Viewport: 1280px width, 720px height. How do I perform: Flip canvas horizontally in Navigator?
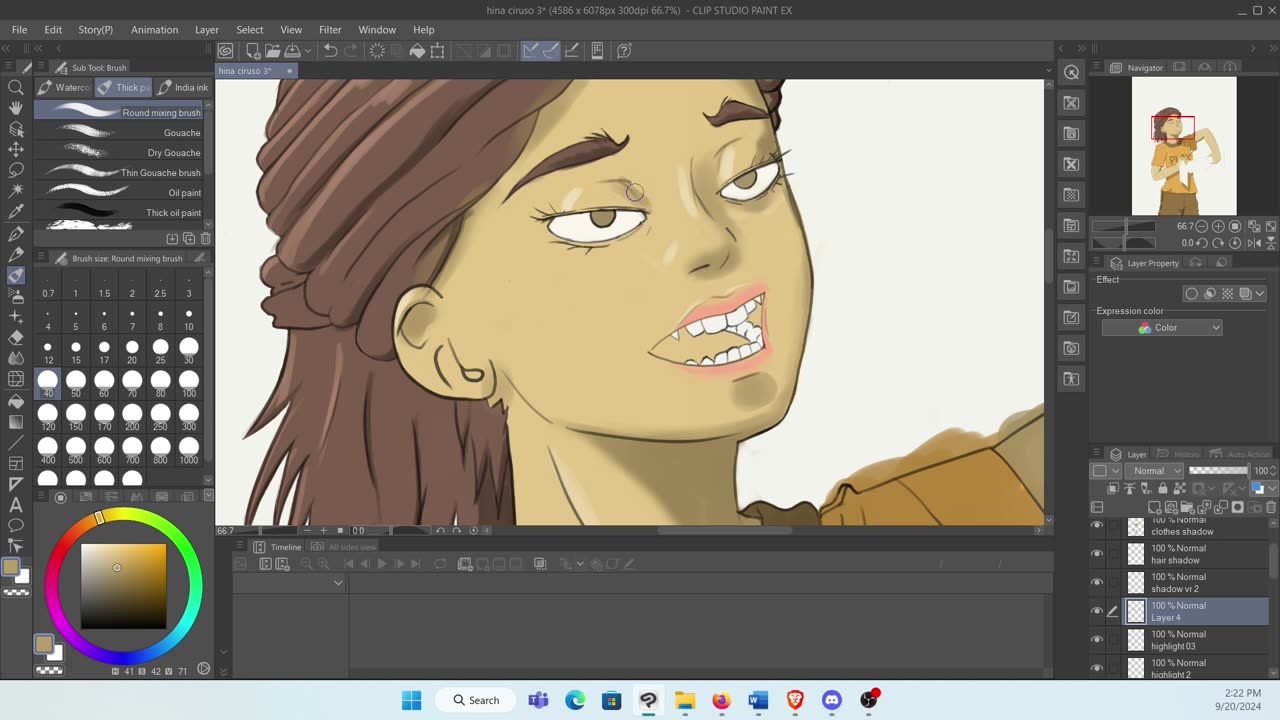[1254, 243]
